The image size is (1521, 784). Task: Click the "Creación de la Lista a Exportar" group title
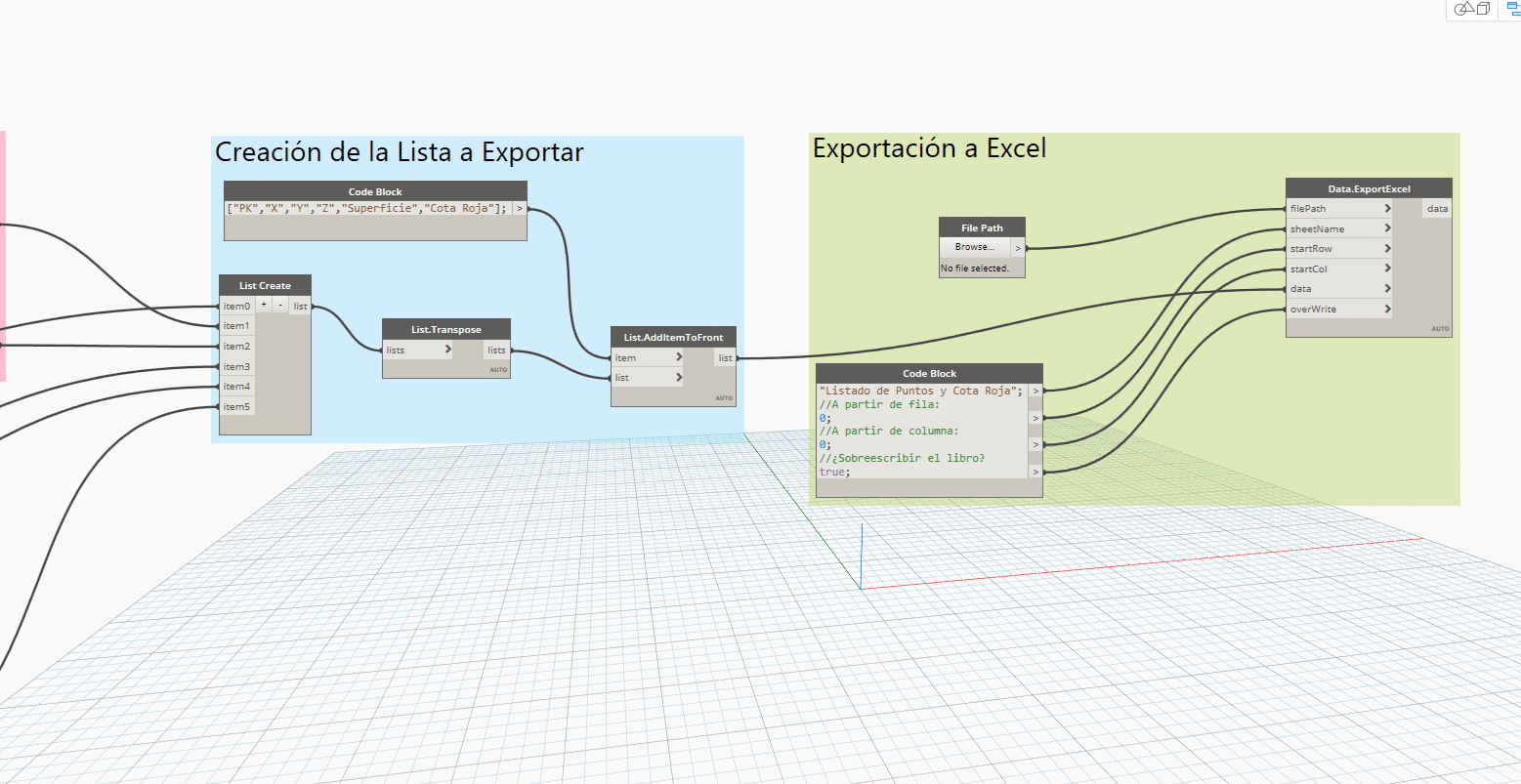click(399, 152)
